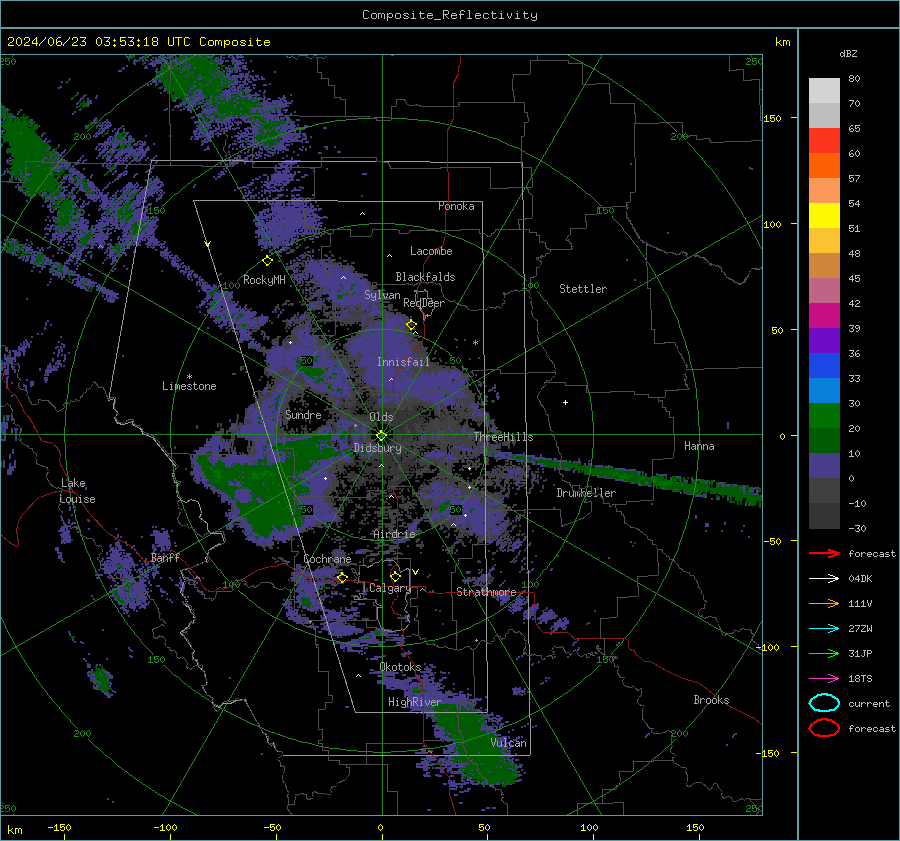
Task: Click the yellow radar-center diamond above Didsbury
Action: point(381,436)
